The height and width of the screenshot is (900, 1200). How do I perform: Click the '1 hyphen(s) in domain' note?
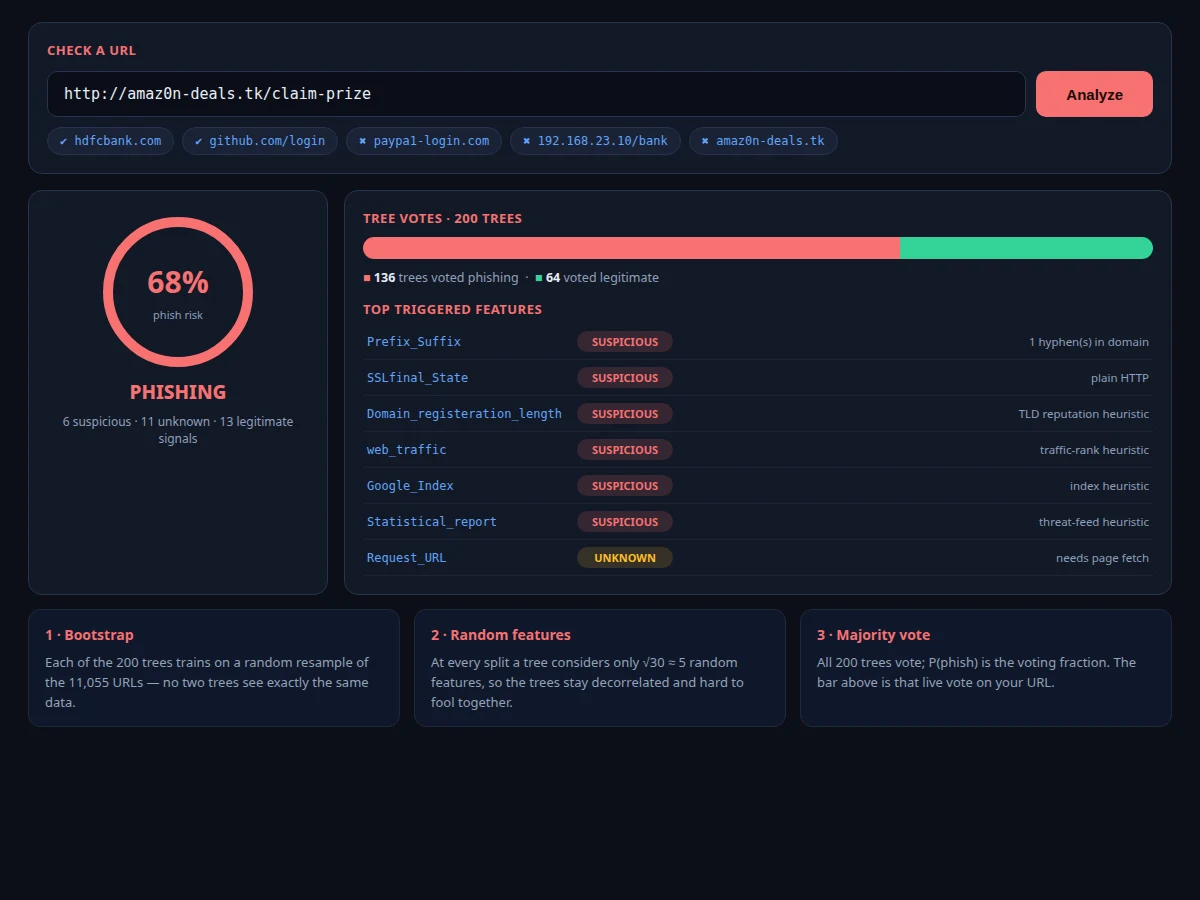point(1089,342)
